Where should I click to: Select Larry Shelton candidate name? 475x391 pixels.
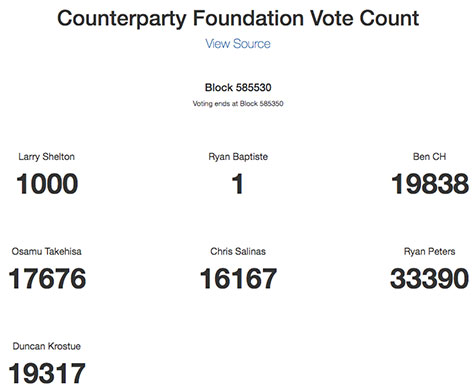coord(46,157)
